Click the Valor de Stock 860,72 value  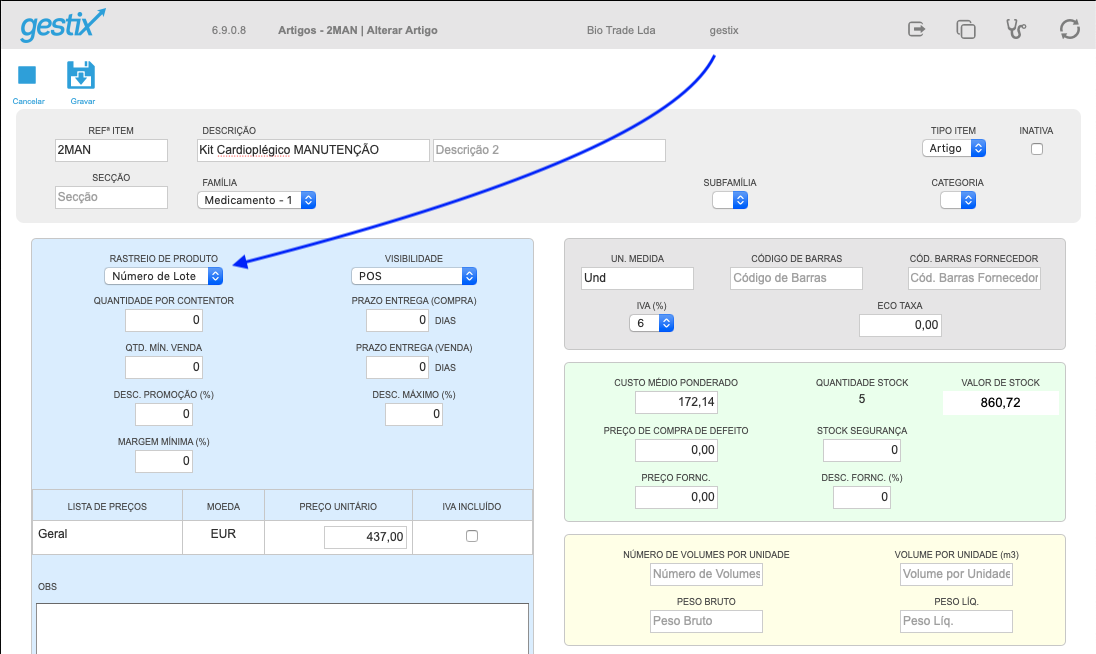point(1000,402)
